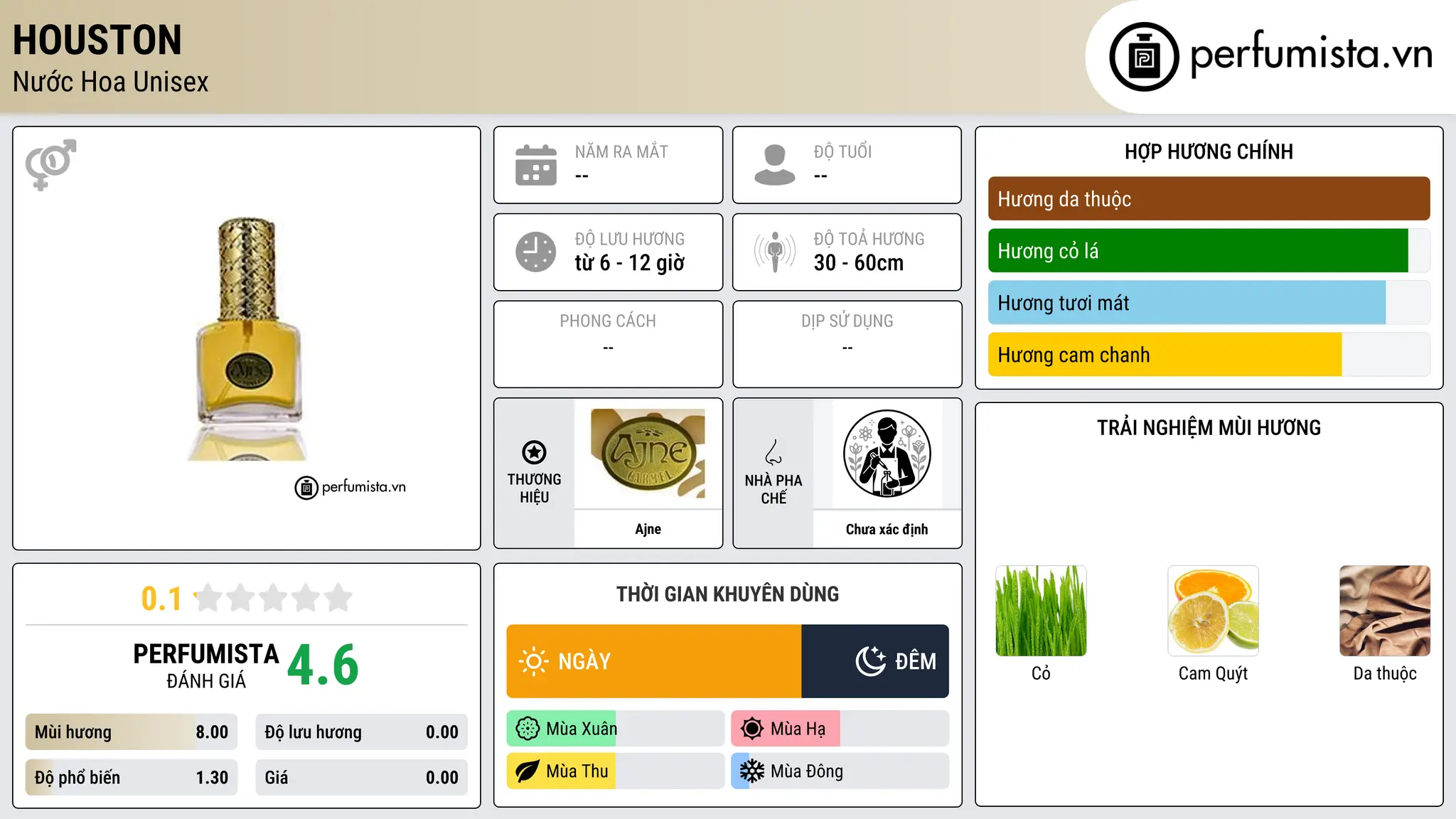This screenshot has width=1456, height=819.
Task: Click the leaf icon for Mùa Thu
Action: point(528,771)
